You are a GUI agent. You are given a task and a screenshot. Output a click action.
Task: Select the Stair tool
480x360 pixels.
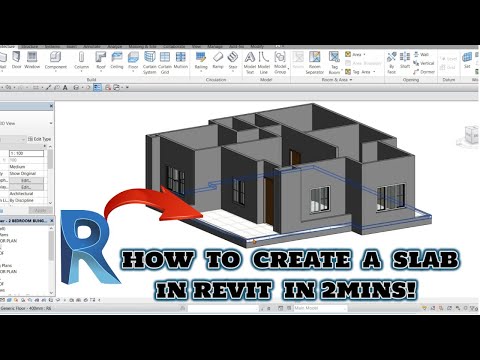tap(233, 60)
